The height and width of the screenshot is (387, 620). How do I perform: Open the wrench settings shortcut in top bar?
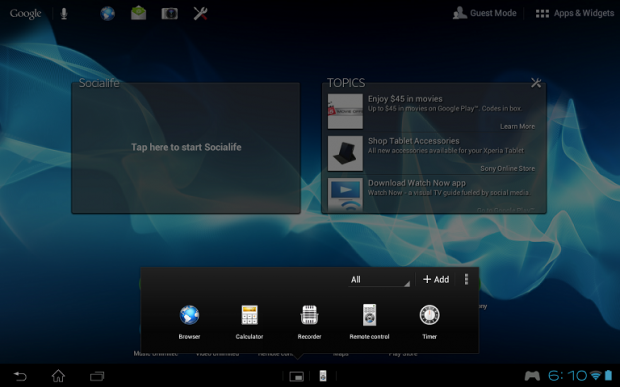200,13
